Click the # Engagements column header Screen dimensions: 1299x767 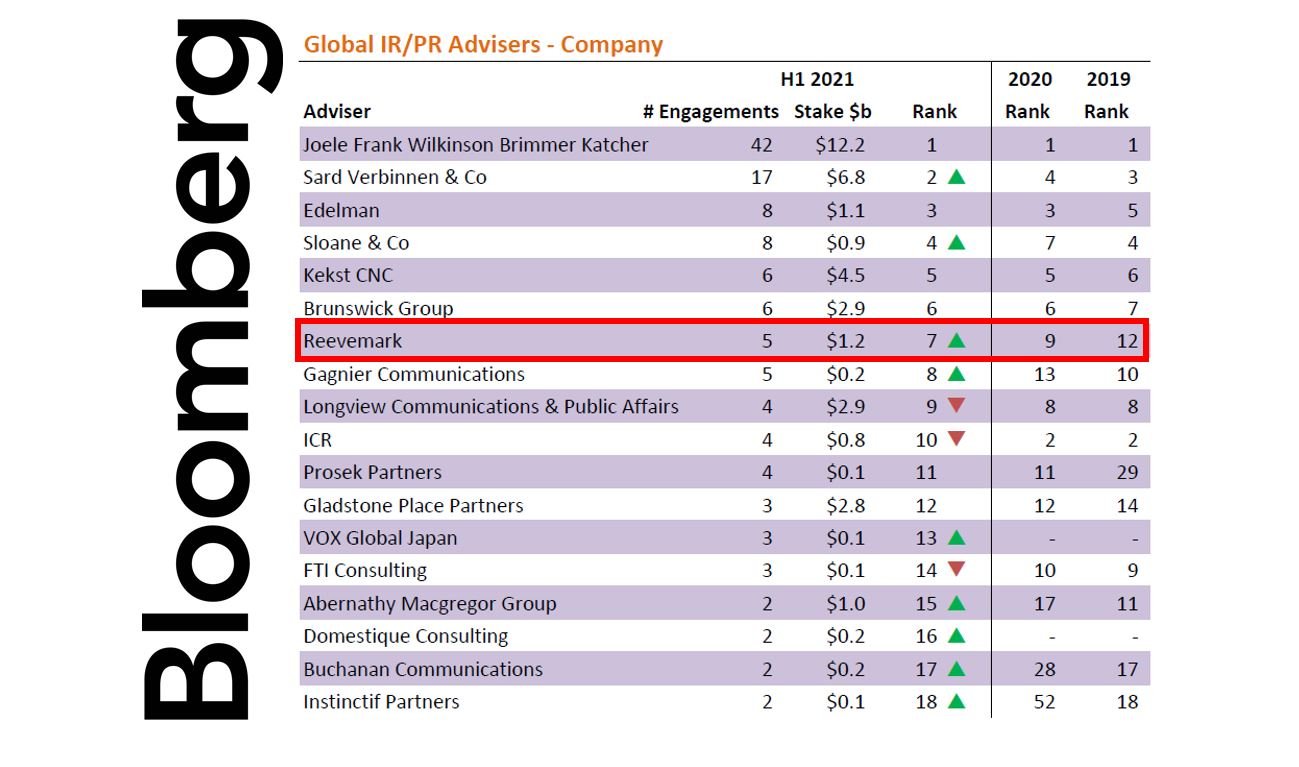pyautogui.click(x=711, y=112)
